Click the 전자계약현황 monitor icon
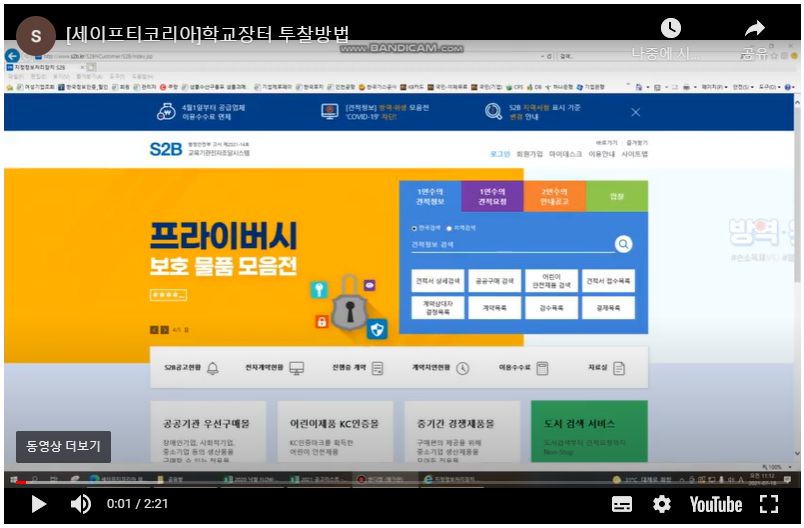Image resolution: width=804 pixels, height=528 pixels. (x=296, y=368)
